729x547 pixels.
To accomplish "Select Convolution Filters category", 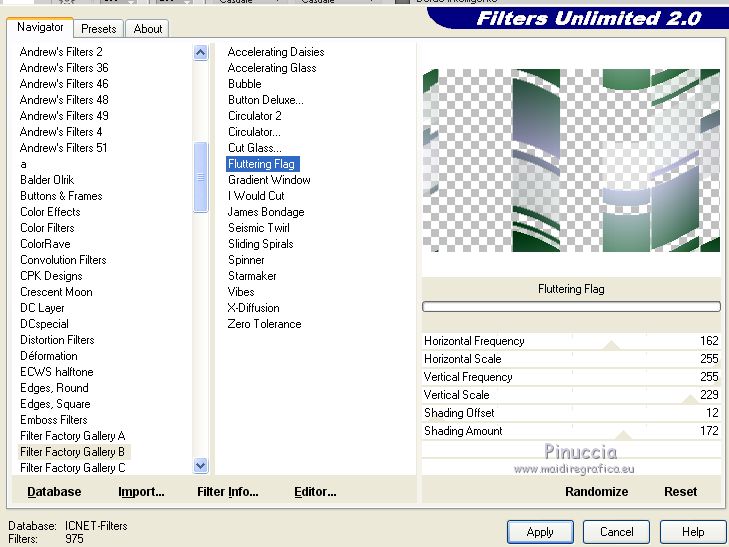I will (63, 260).
